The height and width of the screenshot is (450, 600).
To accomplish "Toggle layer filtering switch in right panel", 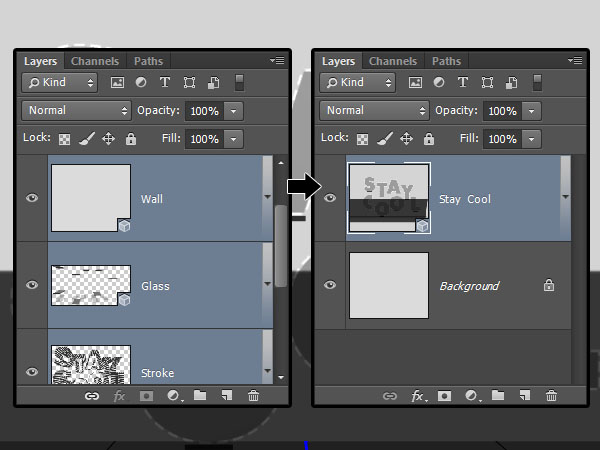I will point(538,83).
